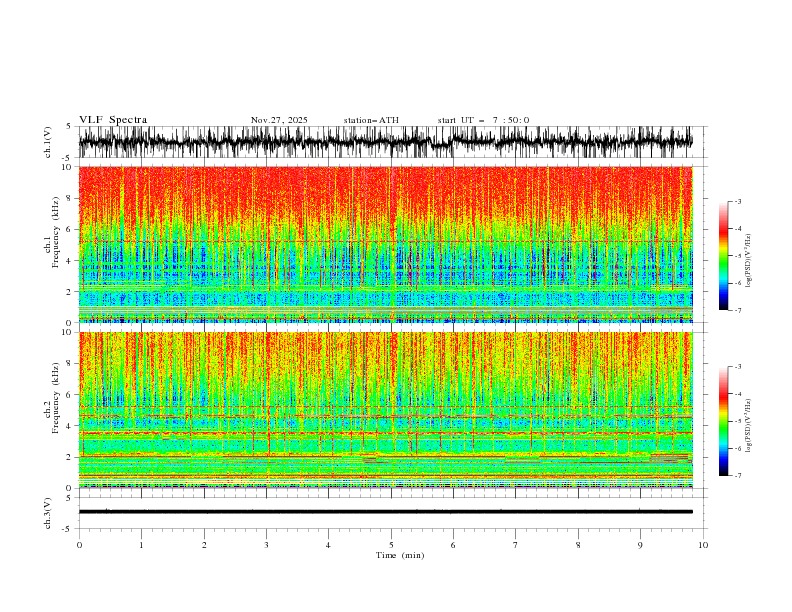792x612 pixels.
Task: Click the ch.1 colorbar "log(PSD)(V²/Hz)" label
Action: pos(749,261)
